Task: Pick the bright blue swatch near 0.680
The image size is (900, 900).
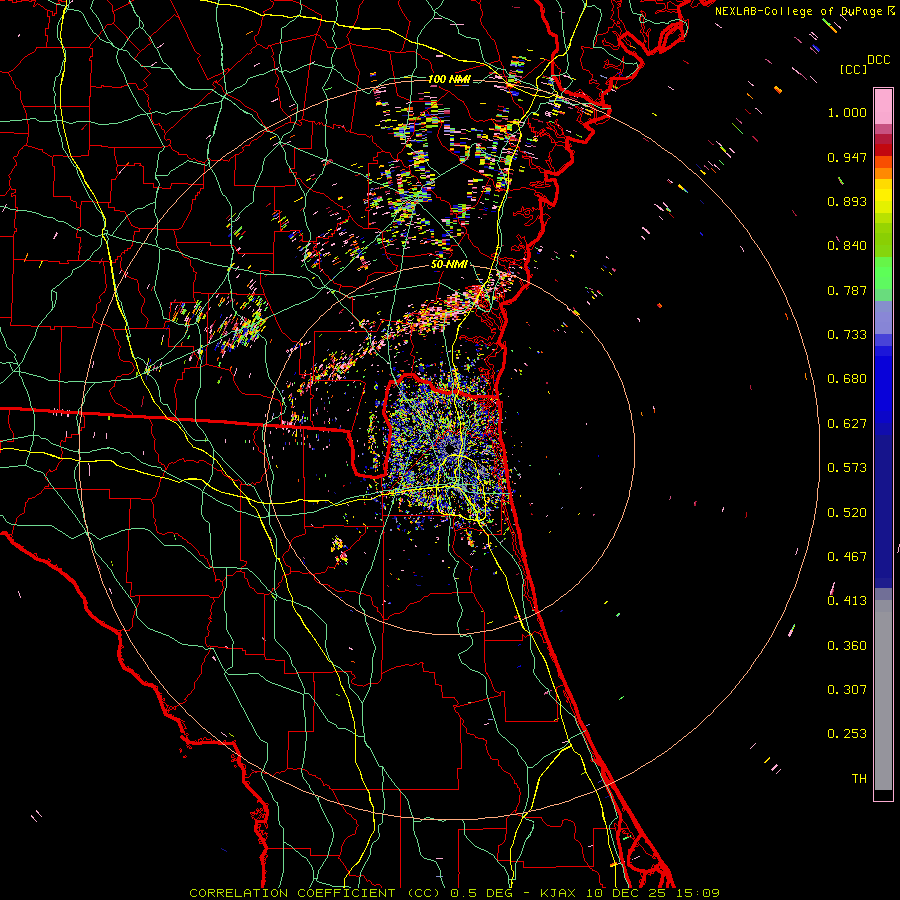Action: pos(883,382)
